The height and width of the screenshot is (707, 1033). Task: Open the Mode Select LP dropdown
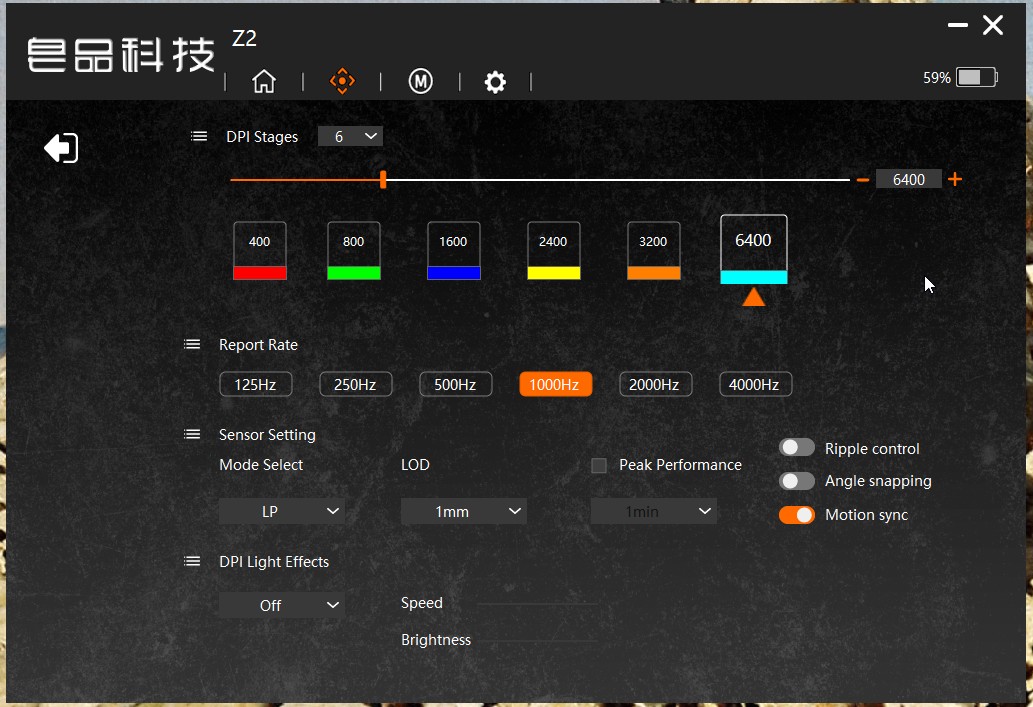pos(282,511)
